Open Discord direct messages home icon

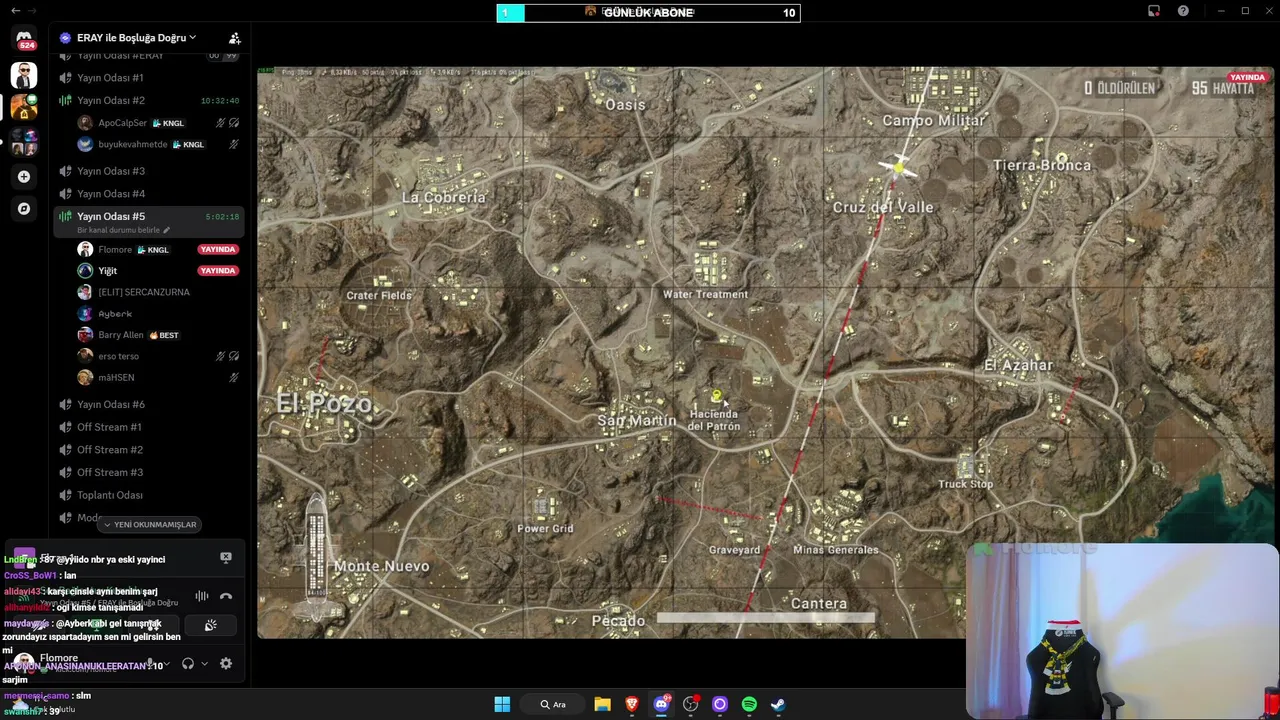pos(24,40)
